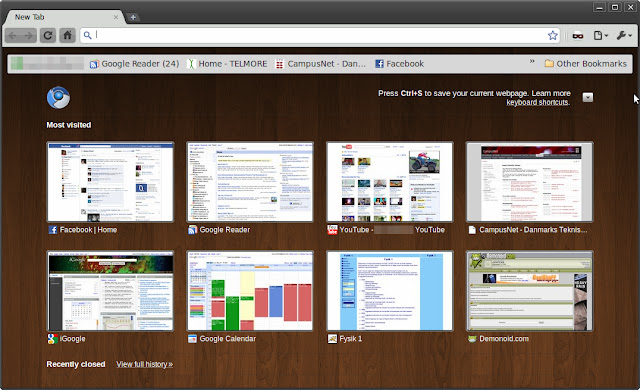The height and width of the screenshot is (390, 640).
Task: Open the YouTube thumbnail preview
Action: [x=390, y=182]
